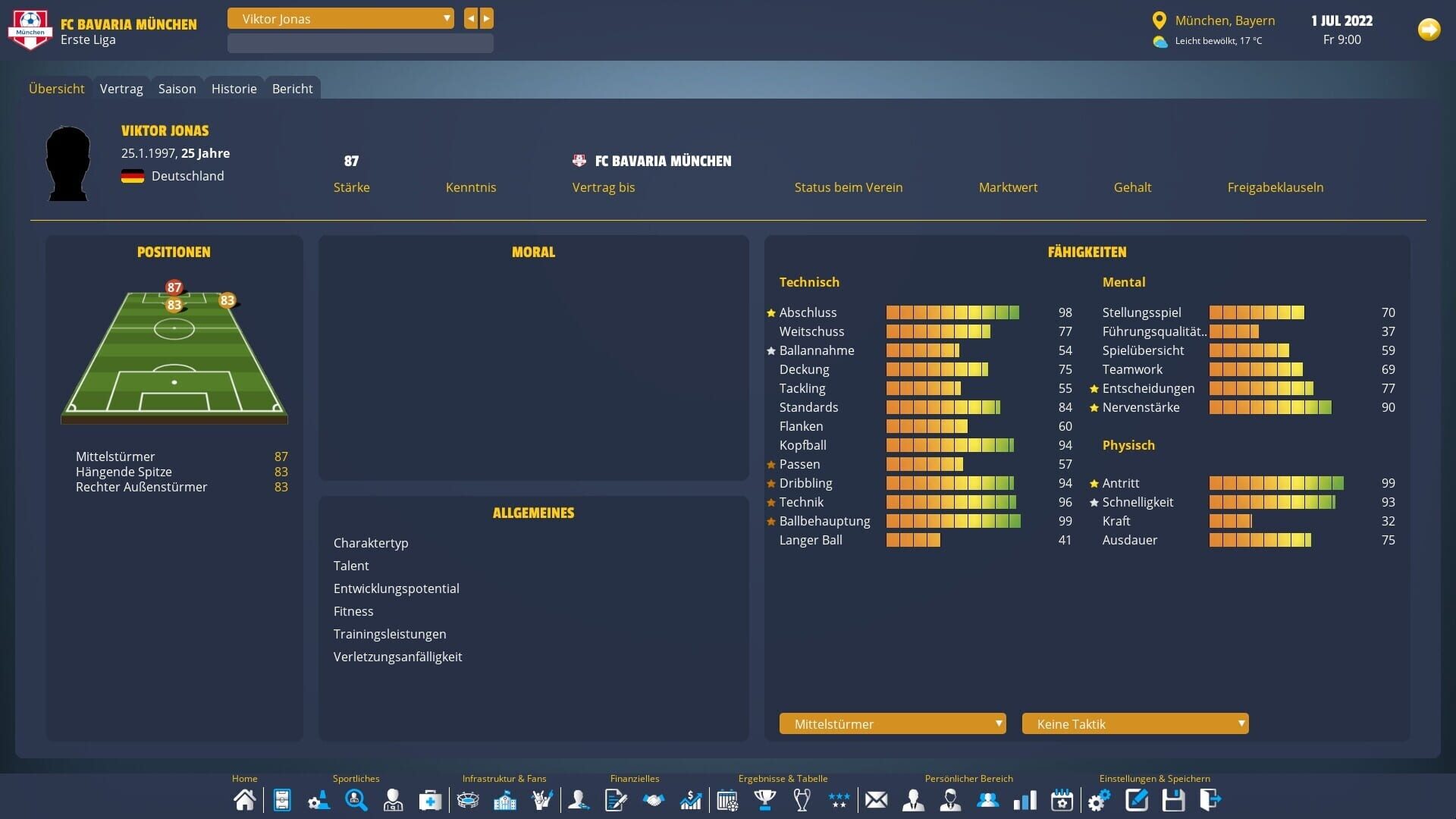The height and width of the screenshot is (819, 1456).
Task: Open the tactics board icon
Action: pos(282,800)
